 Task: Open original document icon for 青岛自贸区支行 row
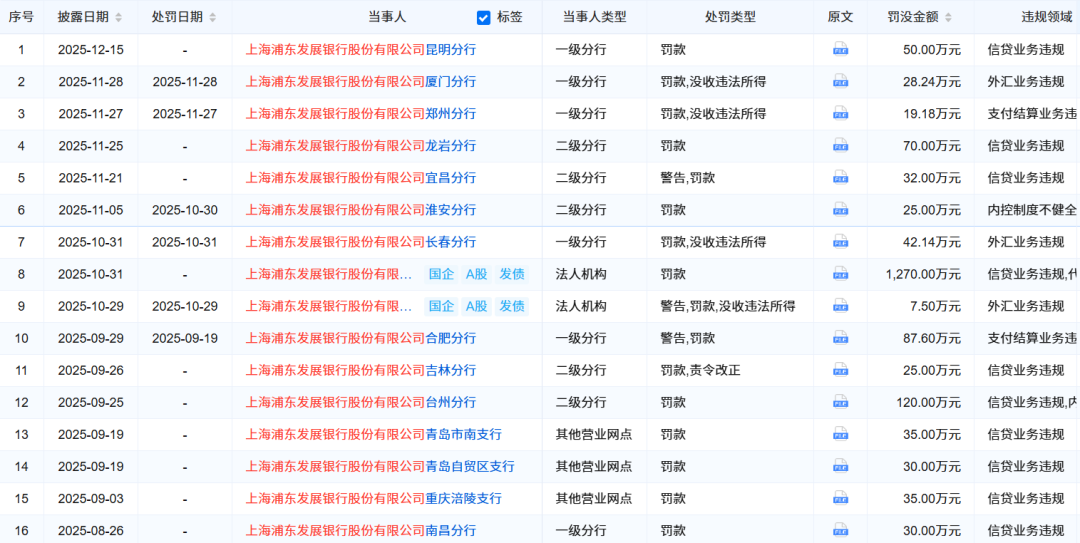tap(840, 467)
